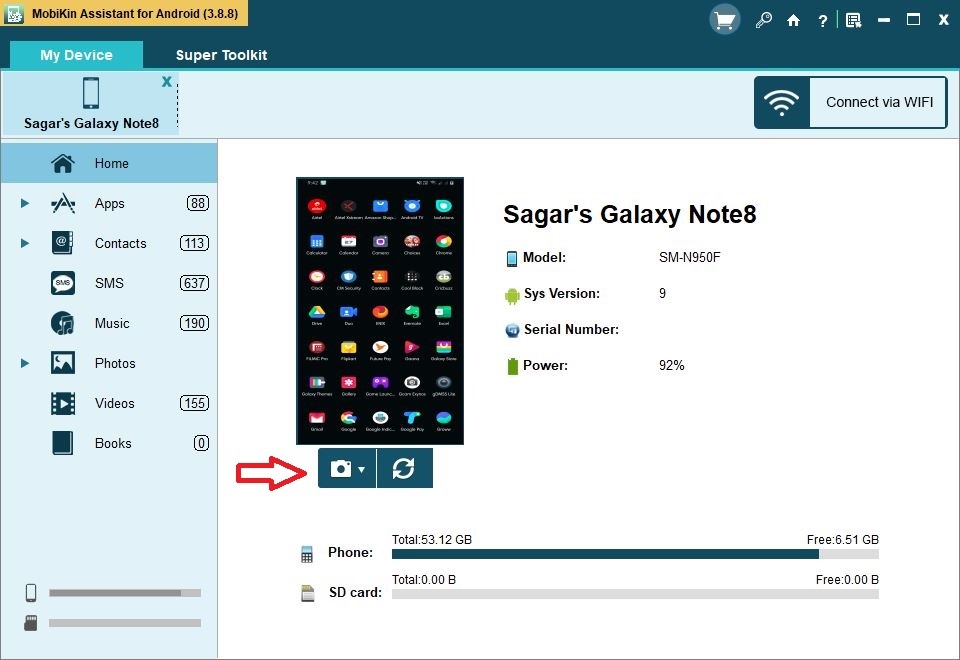Click the SD card storage usage bar
The height and width of the screenshot is (660, 960).
pyautogui.click(x=635, y=594)
